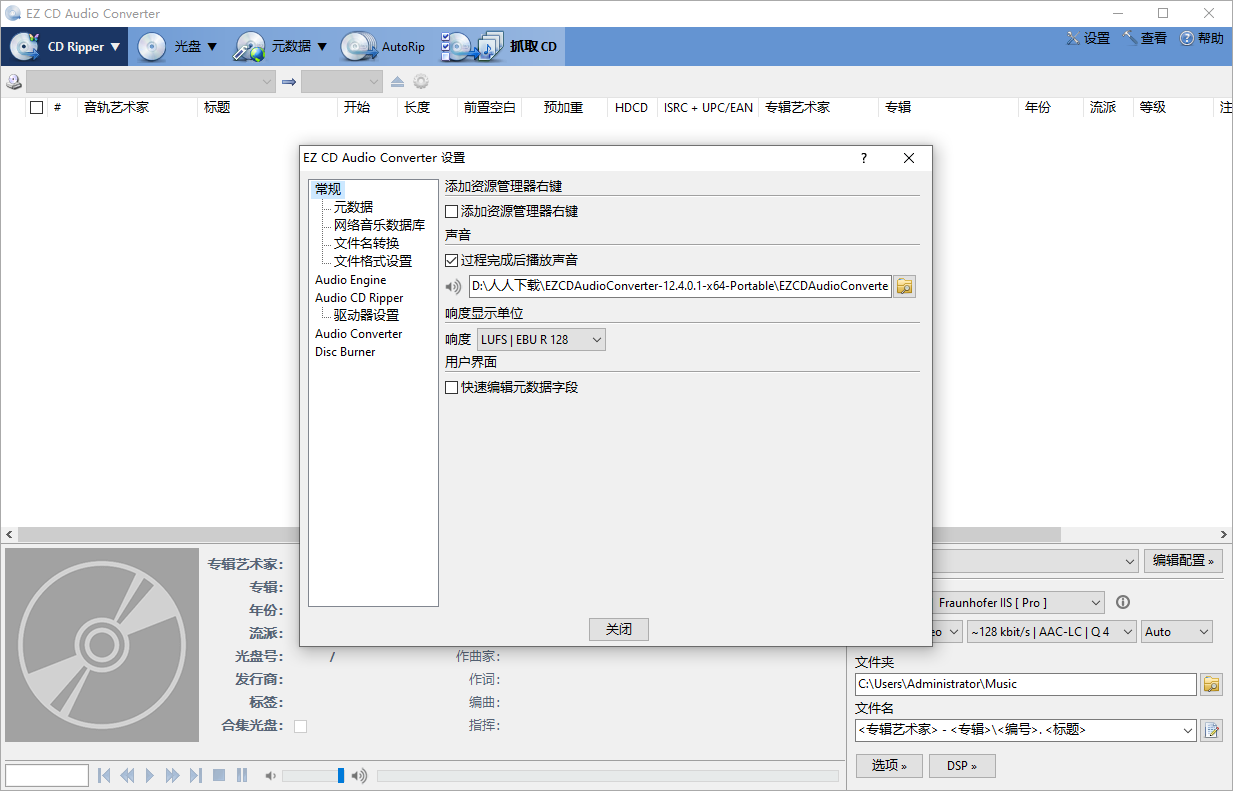Screen dimensions: 1233x791
Task: Disable 过程完成后播放声音 option
Action: click(451, 260)
